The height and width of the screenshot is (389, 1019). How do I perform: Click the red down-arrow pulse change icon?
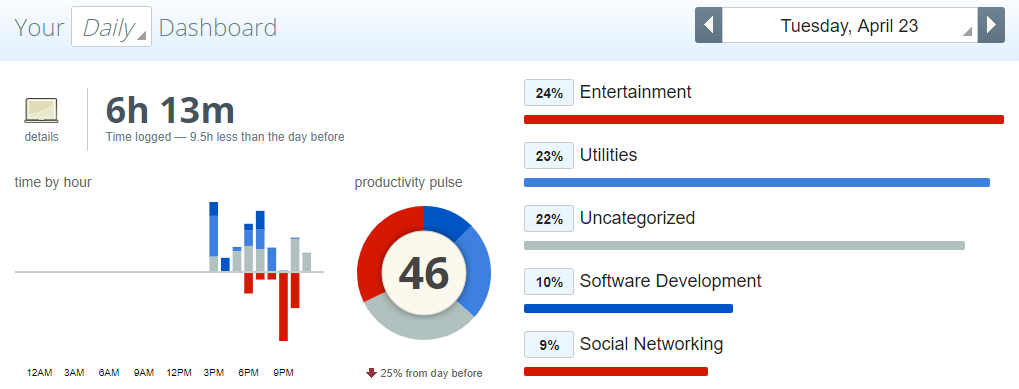point(372,373)
